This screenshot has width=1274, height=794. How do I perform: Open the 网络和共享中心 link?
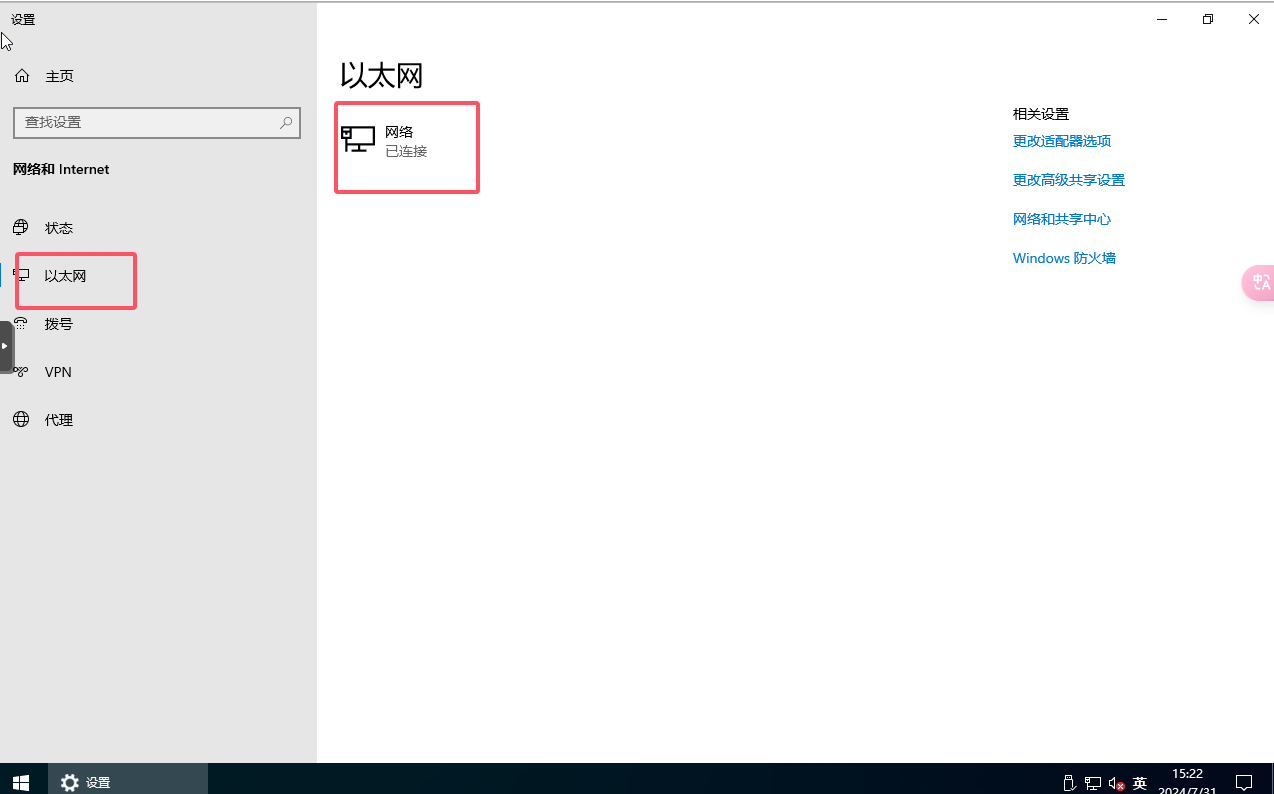[1061, 219]
